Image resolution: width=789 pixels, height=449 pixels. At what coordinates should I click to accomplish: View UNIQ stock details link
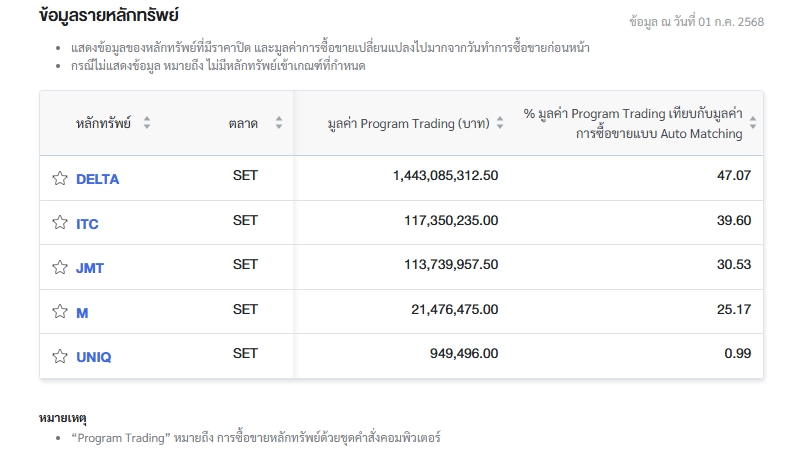93,356
